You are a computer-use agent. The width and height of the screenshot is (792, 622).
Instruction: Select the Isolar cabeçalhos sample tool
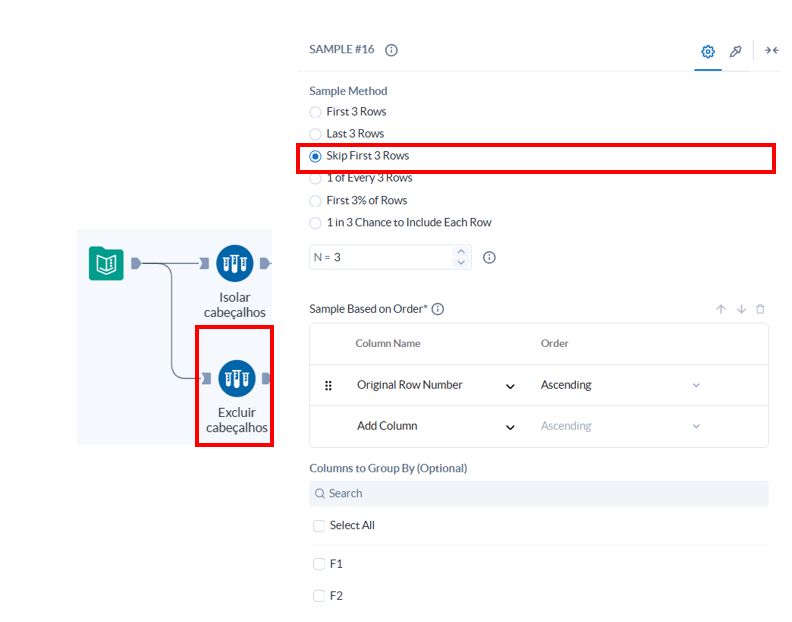(x=234, y=263)
